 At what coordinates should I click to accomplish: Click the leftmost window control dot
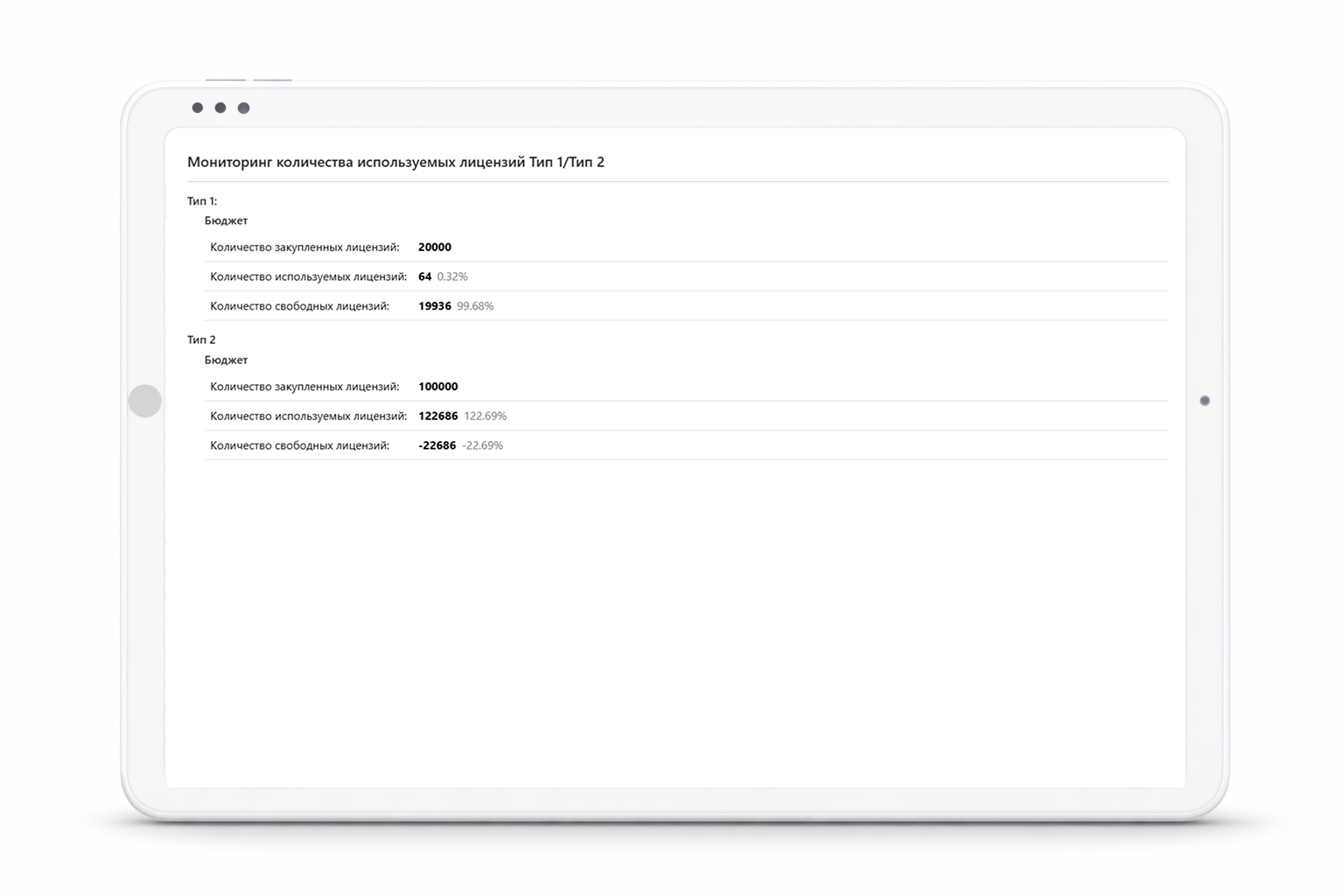click(x=198, y=108)
